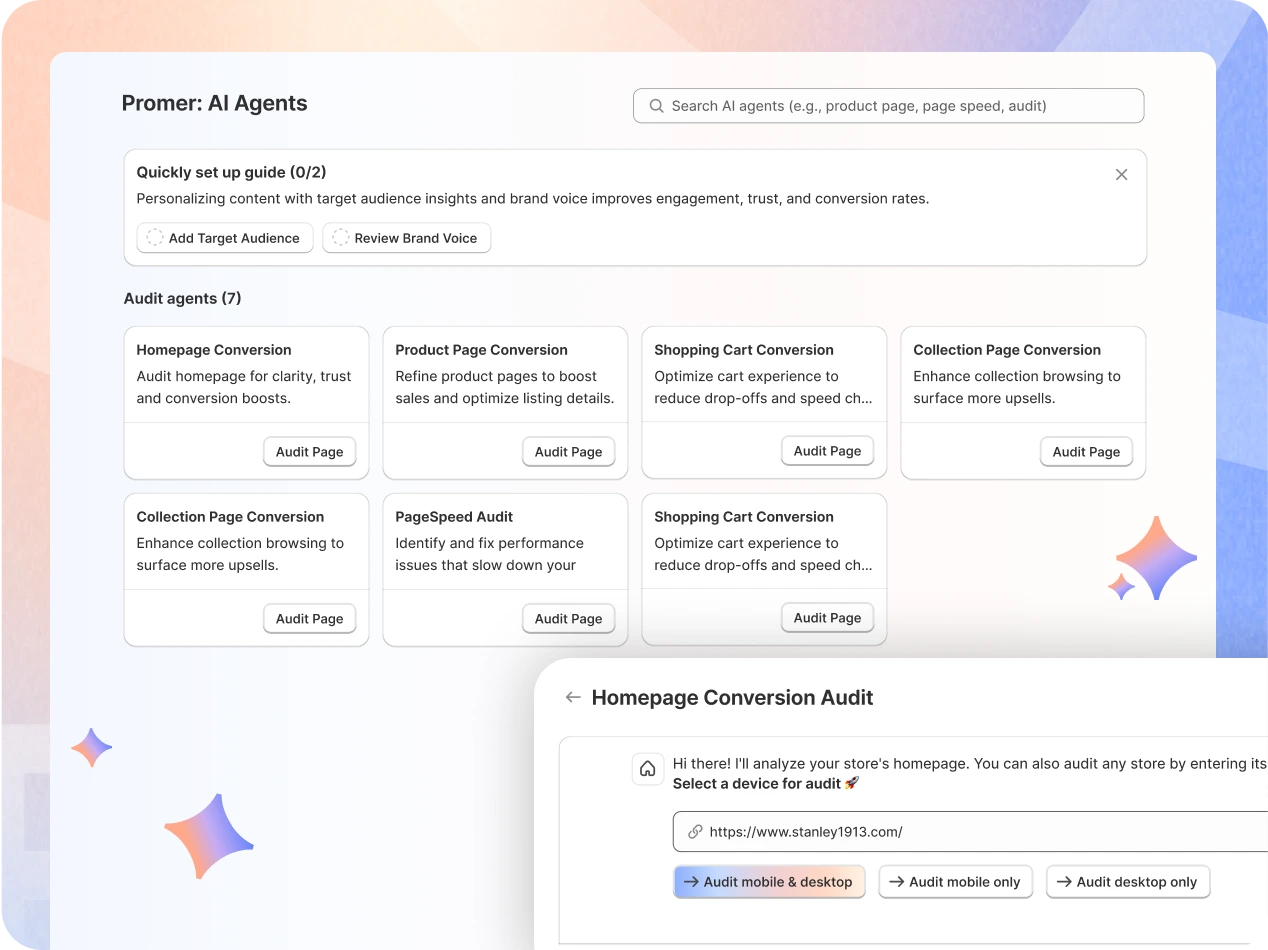The image size is (1268, 950).
Task: Click the search magnifier icon
Action: click(x=656, y=106)
